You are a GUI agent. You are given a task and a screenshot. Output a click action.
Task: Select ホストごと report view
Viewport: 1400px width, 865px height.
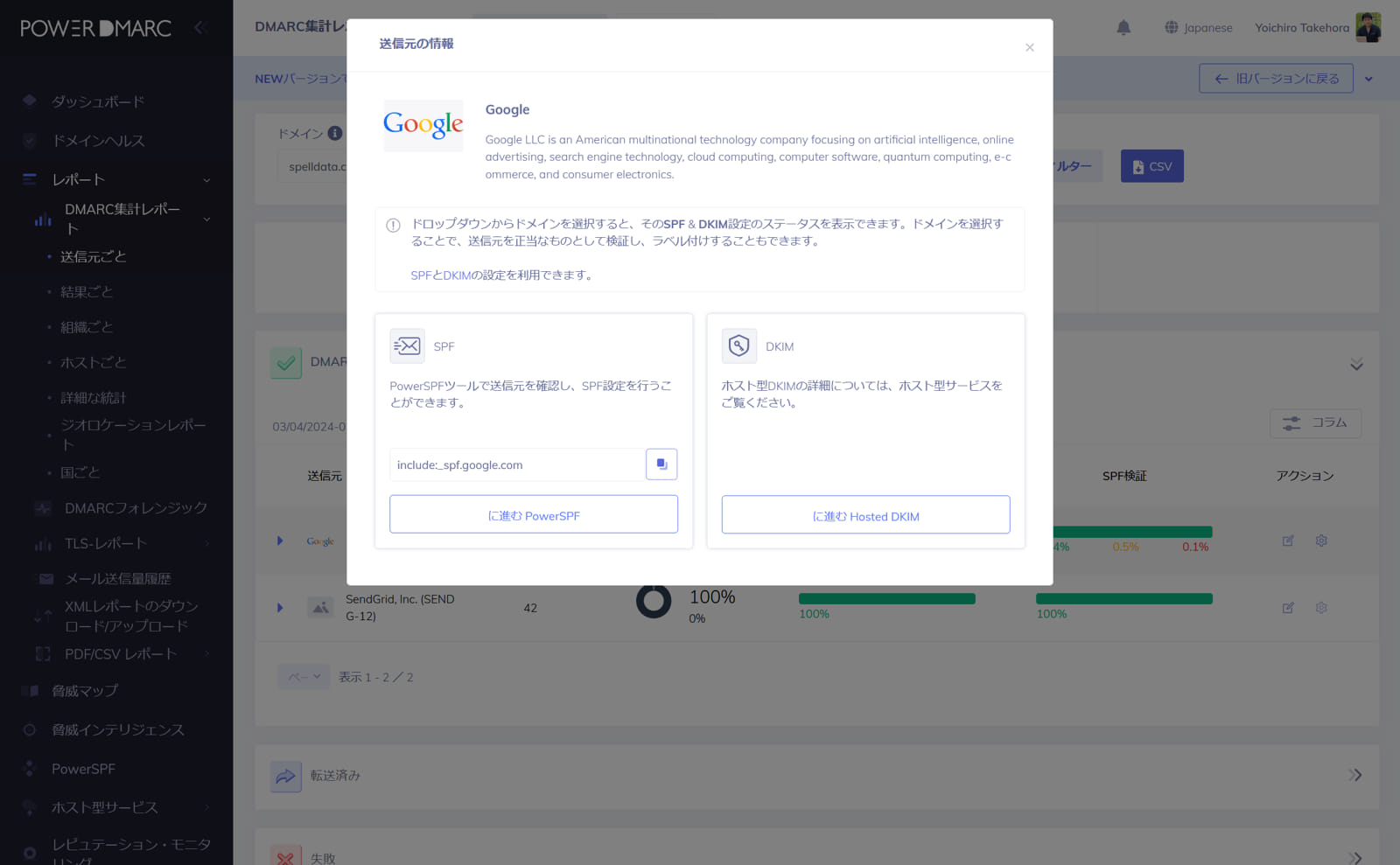pyautogui.click(x=93, y=362)
